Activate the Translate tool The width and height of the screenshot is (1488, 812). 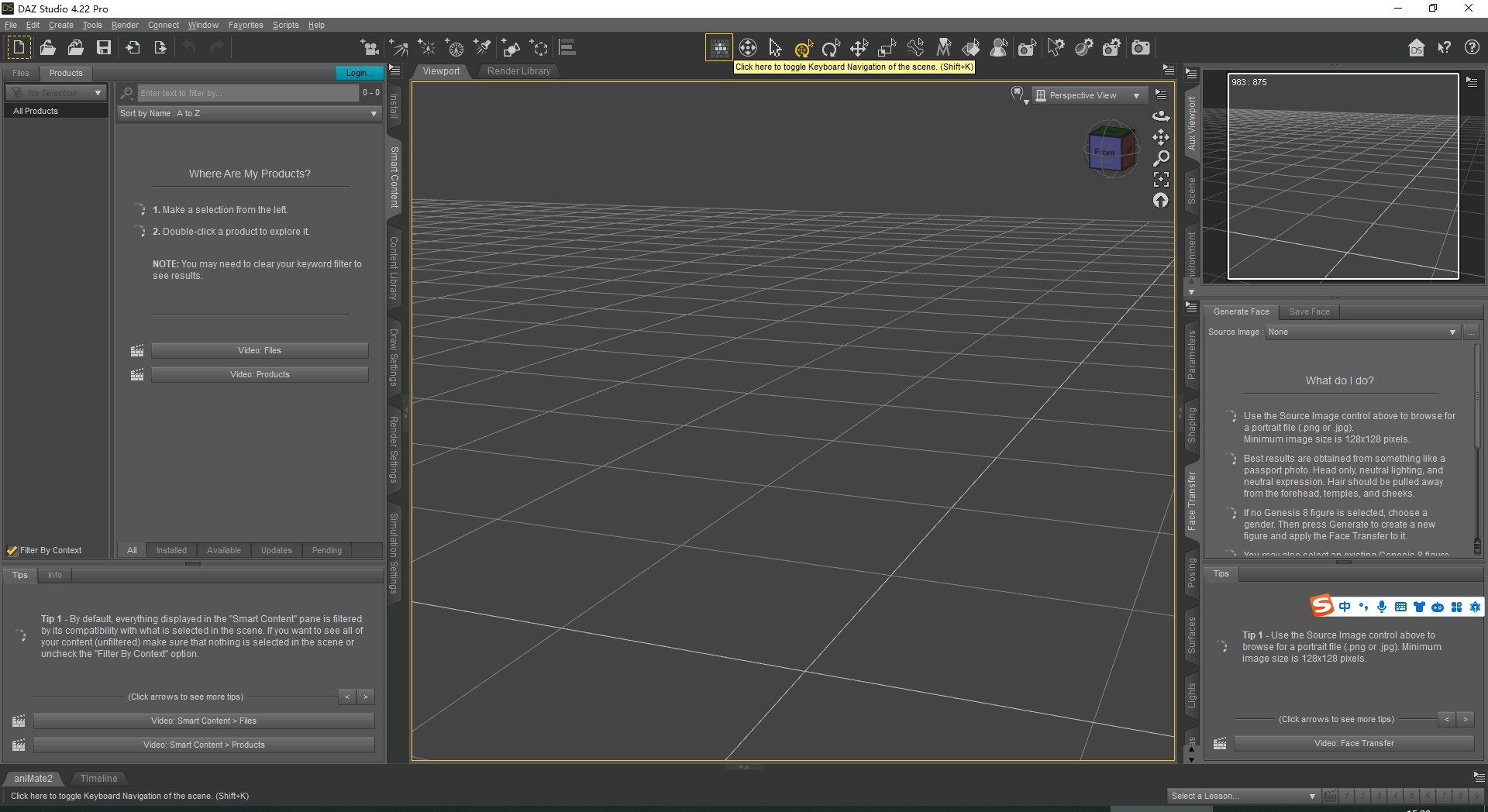point(859,47)
